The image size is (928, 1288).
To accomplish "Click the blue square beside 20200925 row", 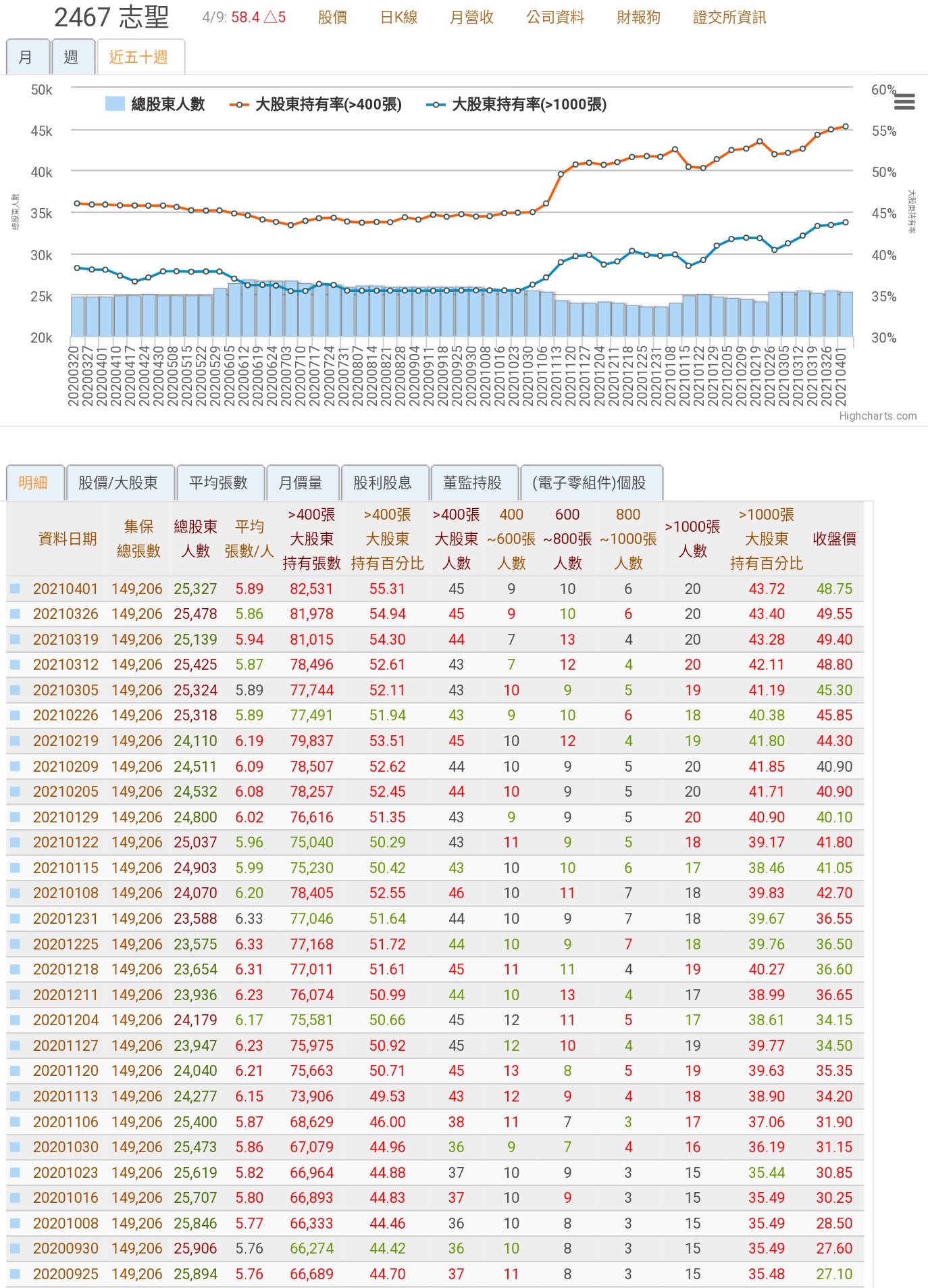I will point(16,1274).
